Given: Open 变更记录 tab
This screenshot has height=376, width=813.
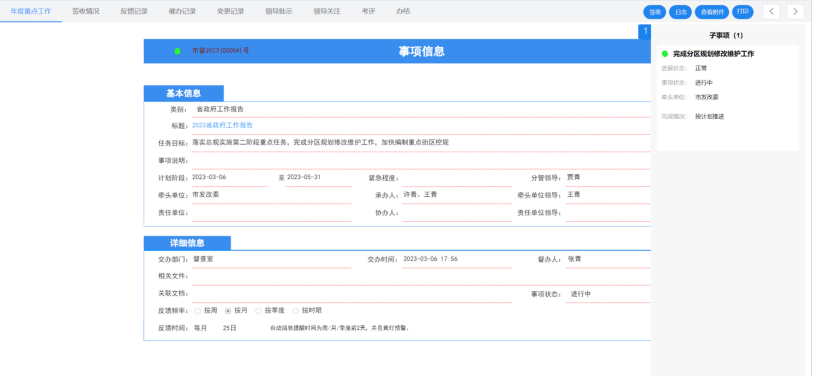Looking at the screenshot, I should (x=230, y=11).
